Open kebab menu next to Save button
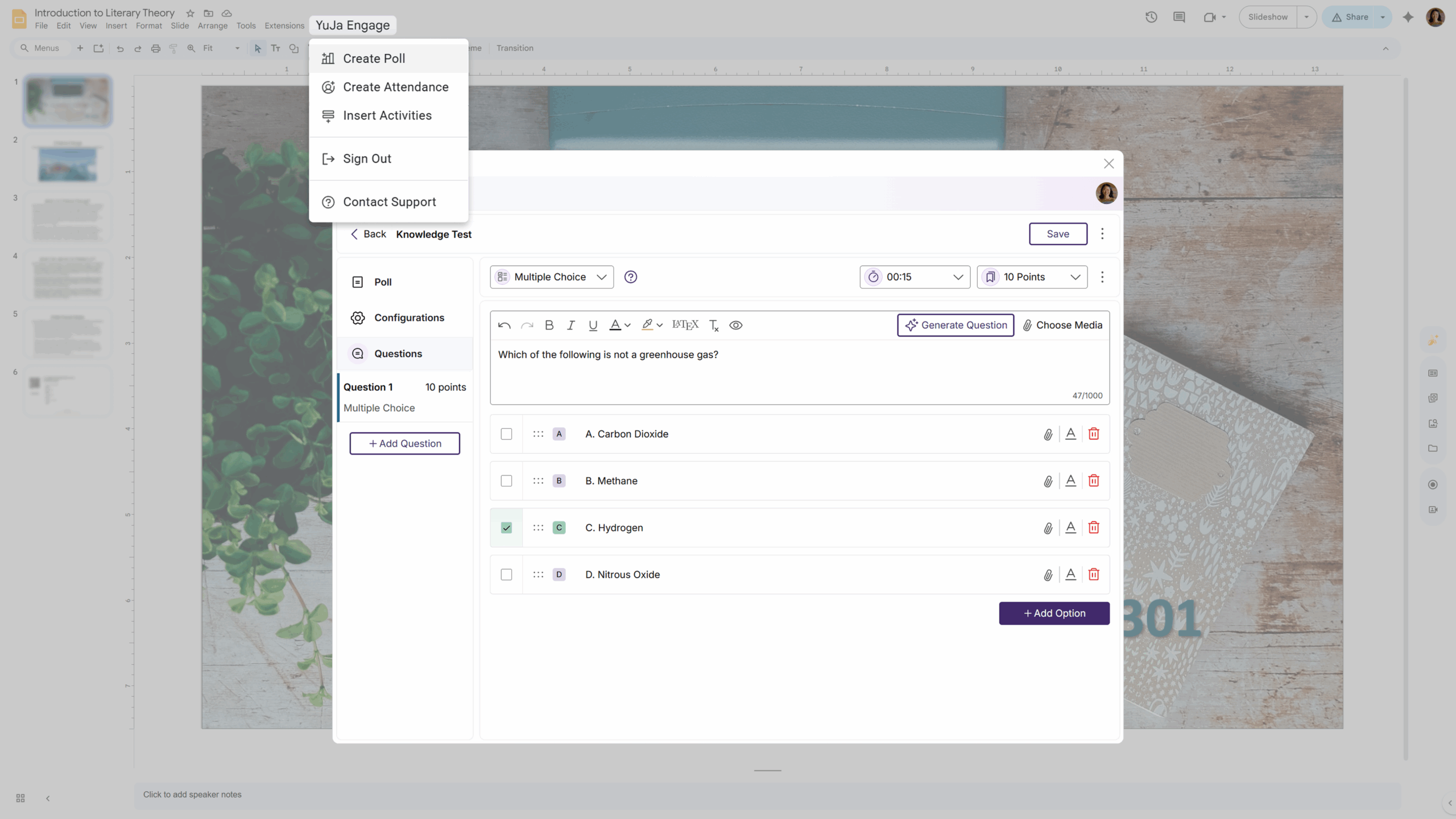Image resolution: width=1456 pixels, height=819 pixels. [x=1102, y=234]
